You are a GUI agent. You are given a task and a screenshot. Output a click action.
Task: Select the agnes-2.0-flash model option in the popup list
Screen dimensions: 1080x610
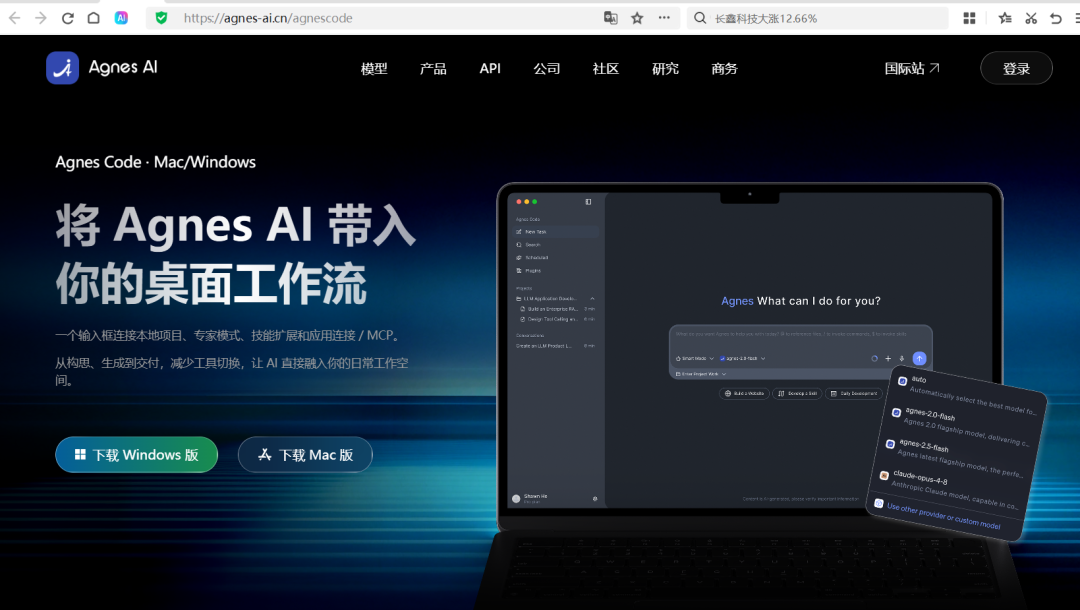click(960, 426)
